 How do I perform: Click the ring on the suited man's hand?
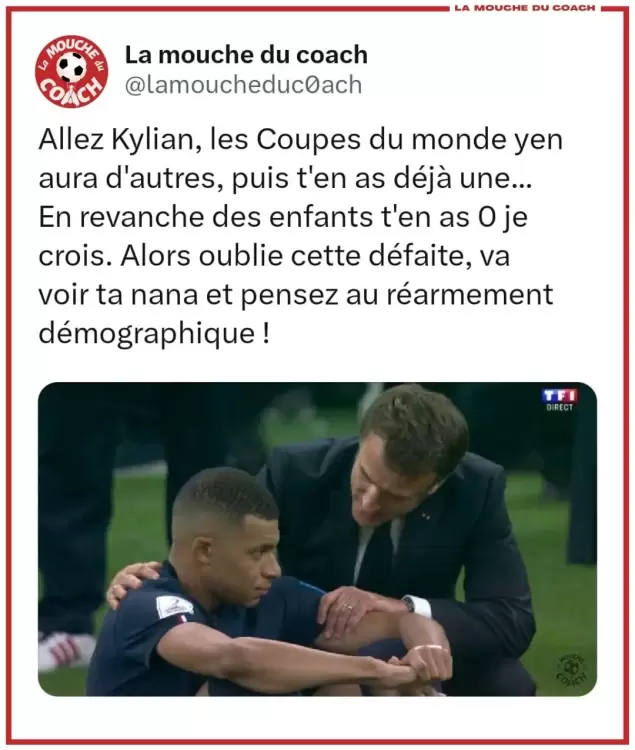[349, 608]
